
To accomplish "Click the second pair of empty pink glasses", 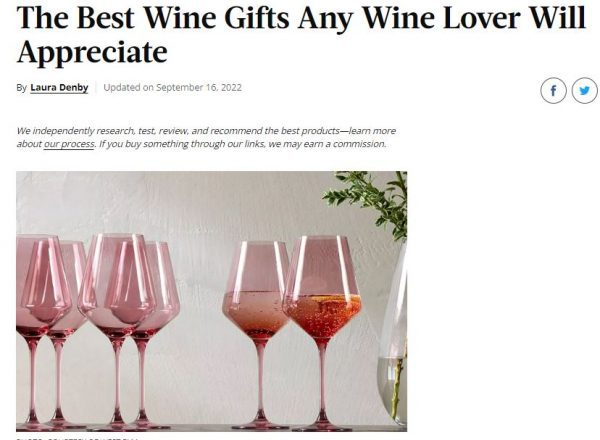I will (128, 331).
